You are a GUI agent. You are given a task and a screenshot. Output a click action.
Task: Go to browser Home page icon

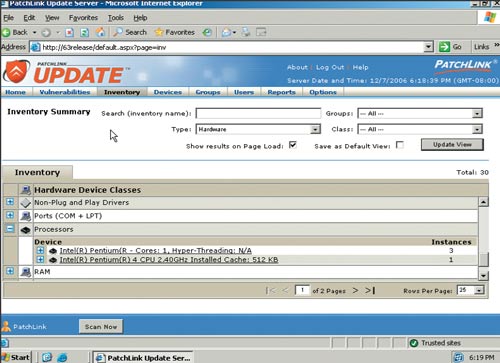[100, 32]
